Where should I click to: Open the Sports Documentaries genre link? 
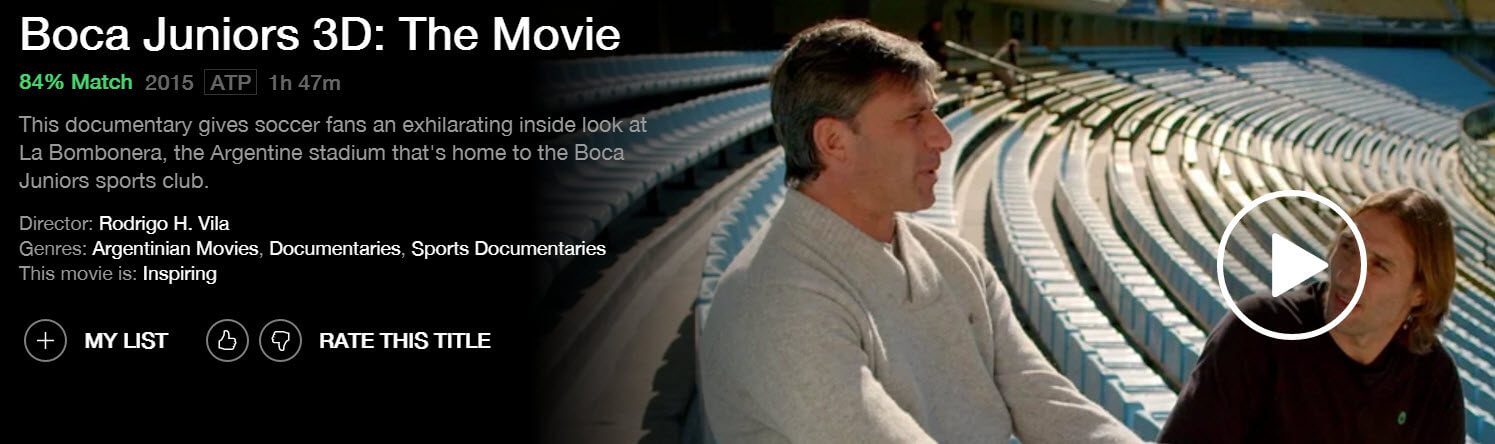coord(509,248)
